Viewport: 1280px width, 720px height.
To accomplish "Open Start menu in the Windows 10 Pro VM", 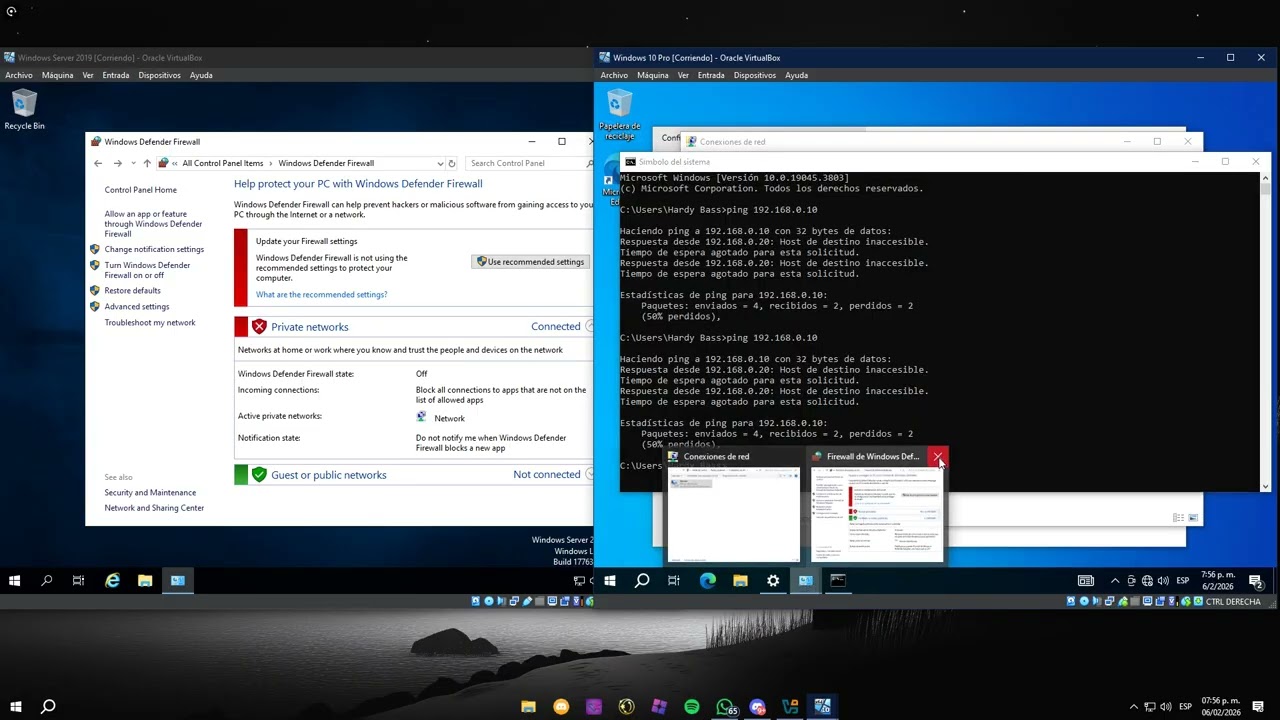I will [x=610, y=580].
